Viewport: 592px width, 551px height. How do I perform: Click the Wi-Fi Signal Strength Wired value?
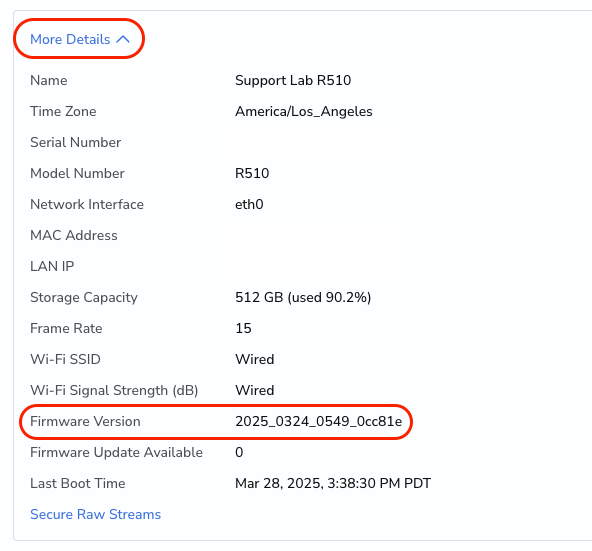pos(254,390)
